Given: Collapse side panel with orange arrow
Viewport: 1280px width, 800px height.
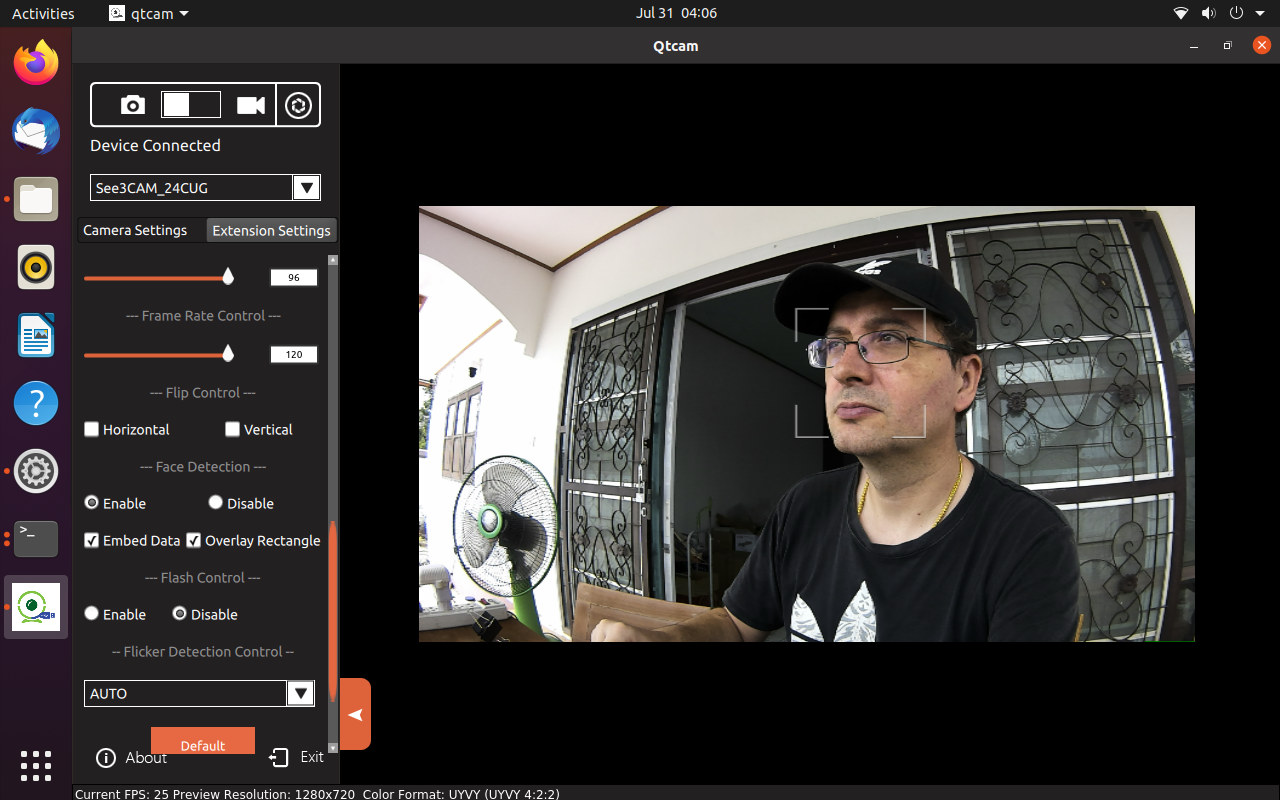Looking at the screenshot, I should [355, 714].
